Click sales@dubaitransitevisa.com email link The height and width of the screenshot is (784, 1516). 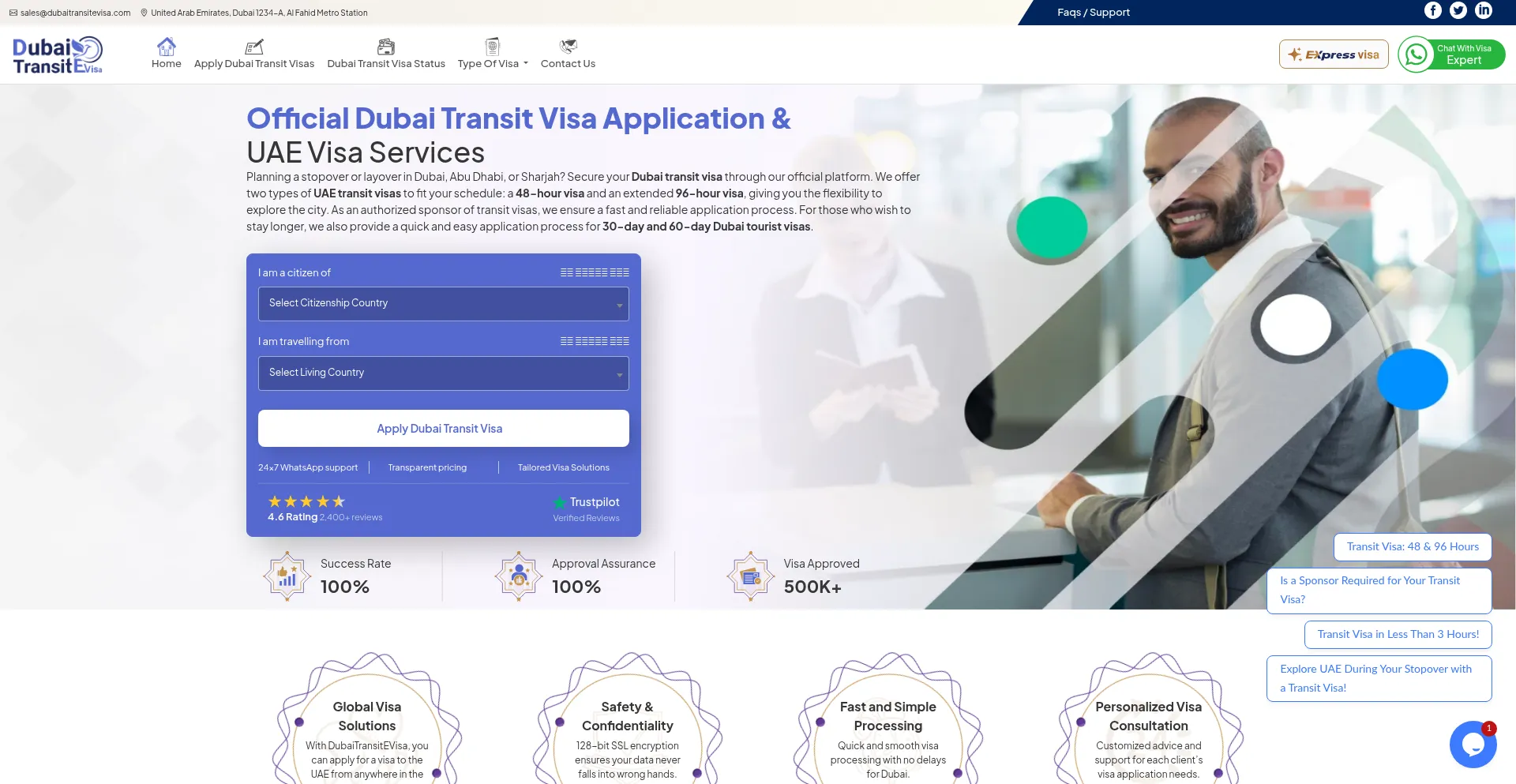click(x=76, y=13)
